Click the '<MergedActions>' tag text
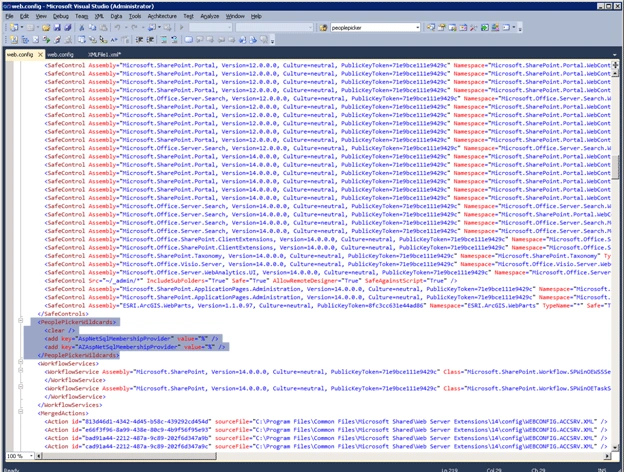 coord(63,413)
